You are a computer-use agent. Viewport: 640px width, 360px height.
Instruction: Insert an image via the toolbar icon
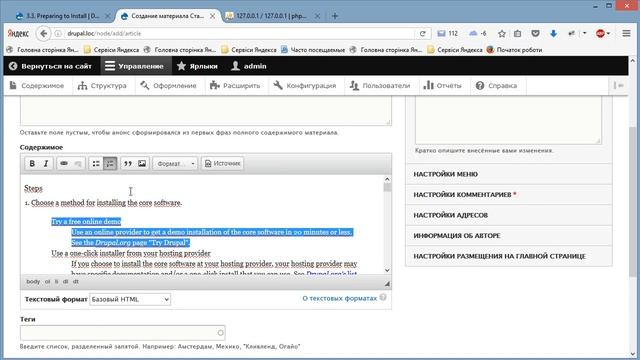coord(142,164)
